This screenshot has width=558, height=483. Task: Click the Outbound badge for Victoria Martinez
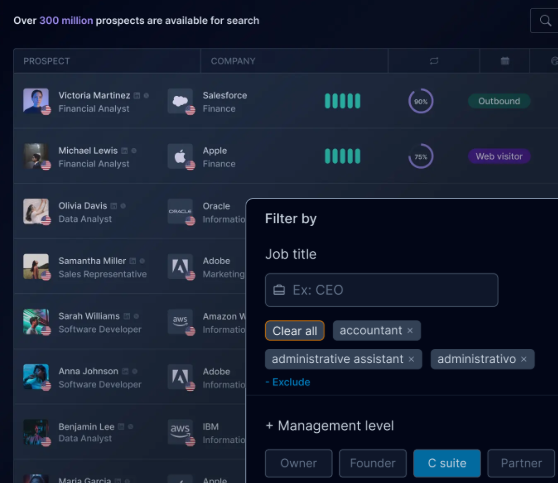pyautogui.click(x=499, y=101)
